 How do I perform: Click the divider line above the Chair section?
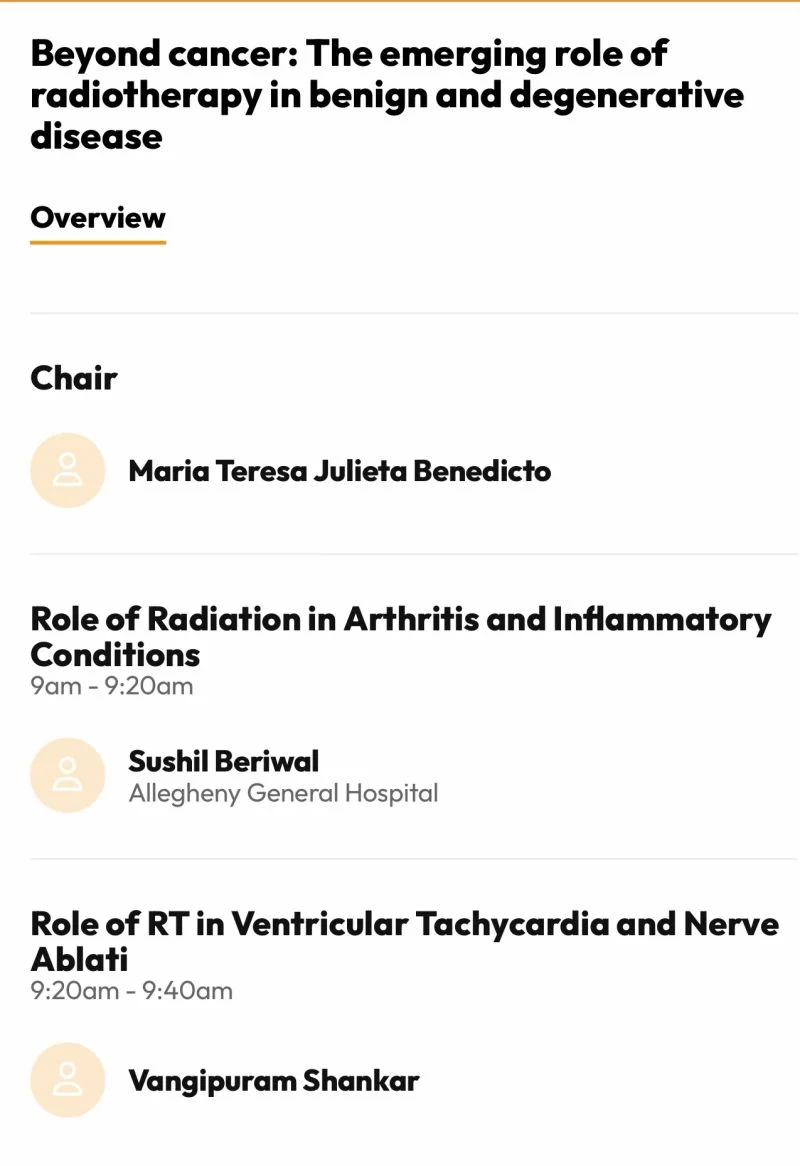[x=415, y=313]
